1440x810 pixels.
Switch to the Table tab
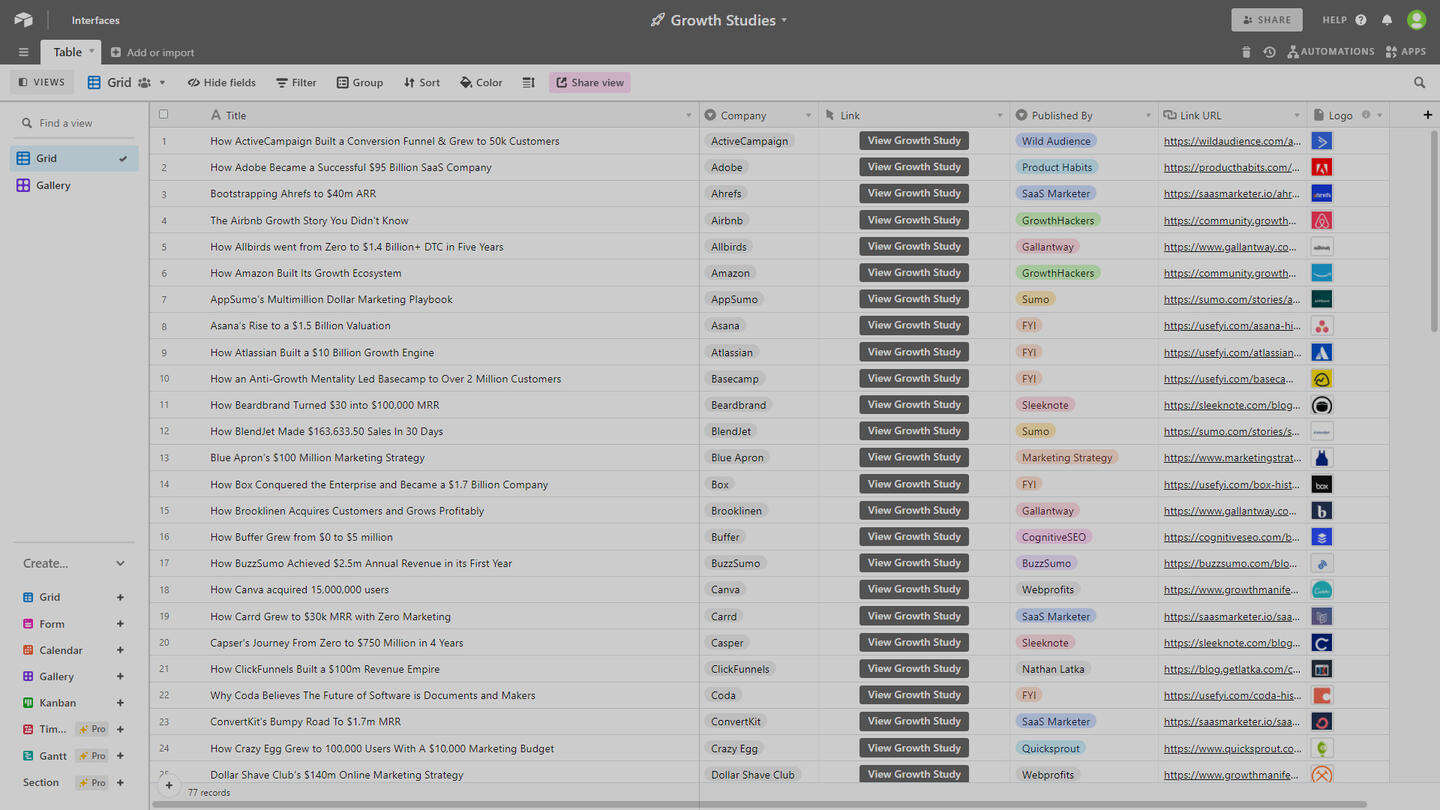(67, 52)
